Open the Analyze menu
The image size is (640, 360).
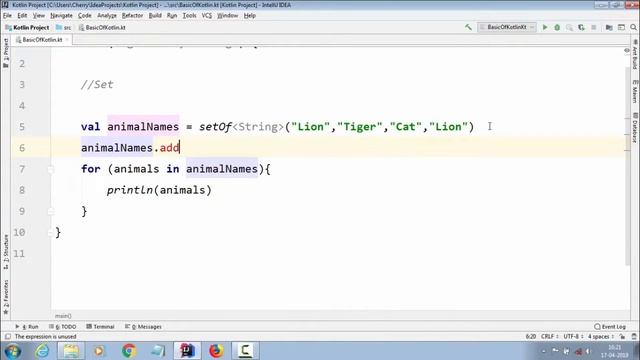click(x=107, y=16)
